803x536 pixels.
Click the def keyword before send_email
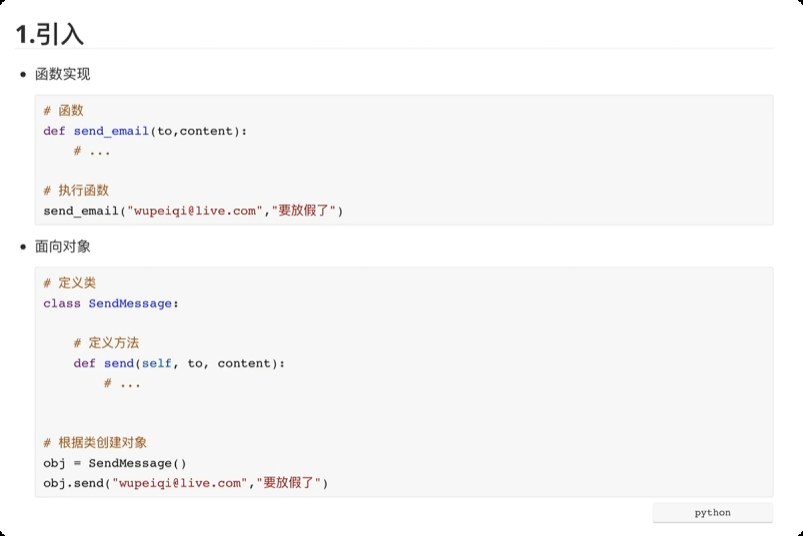coord(54,131)
